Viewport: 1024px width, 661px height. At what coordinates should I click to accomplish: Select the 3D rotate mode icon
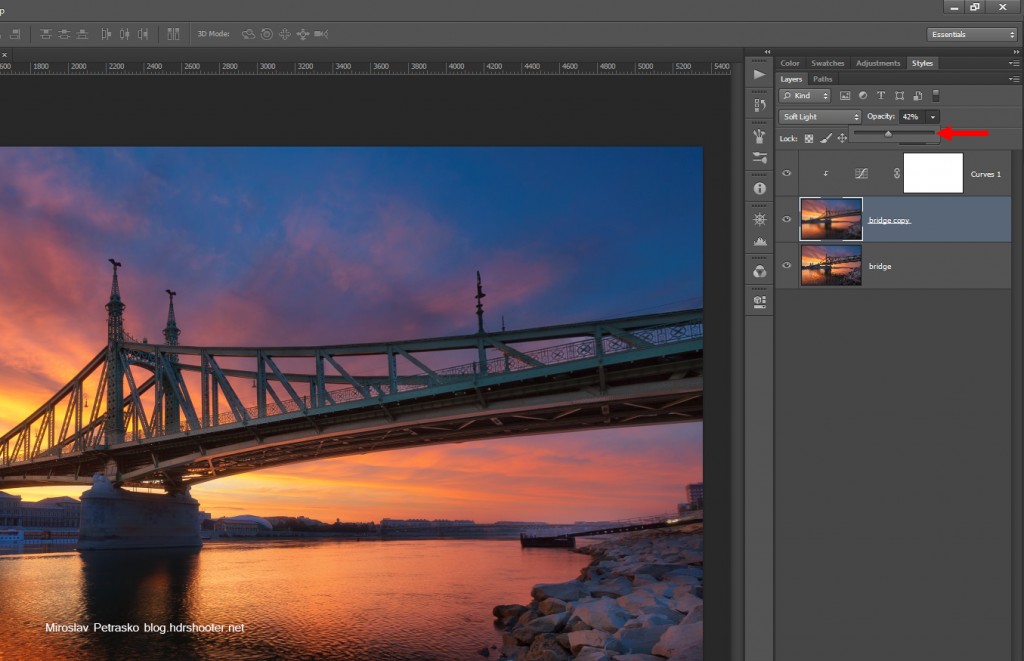(x=248, y=34)
